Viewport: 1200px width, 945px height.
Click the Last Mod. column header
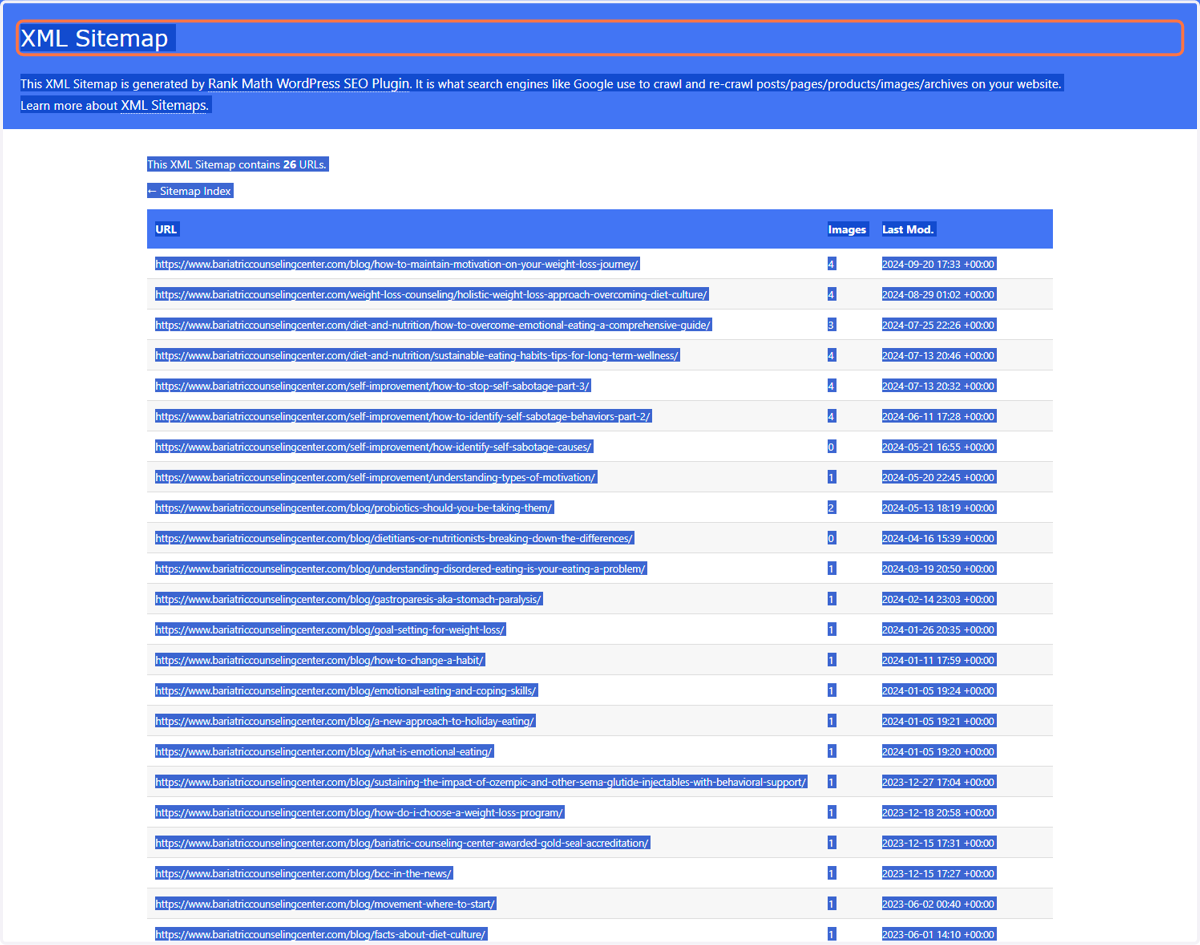[x=908, y=229]
